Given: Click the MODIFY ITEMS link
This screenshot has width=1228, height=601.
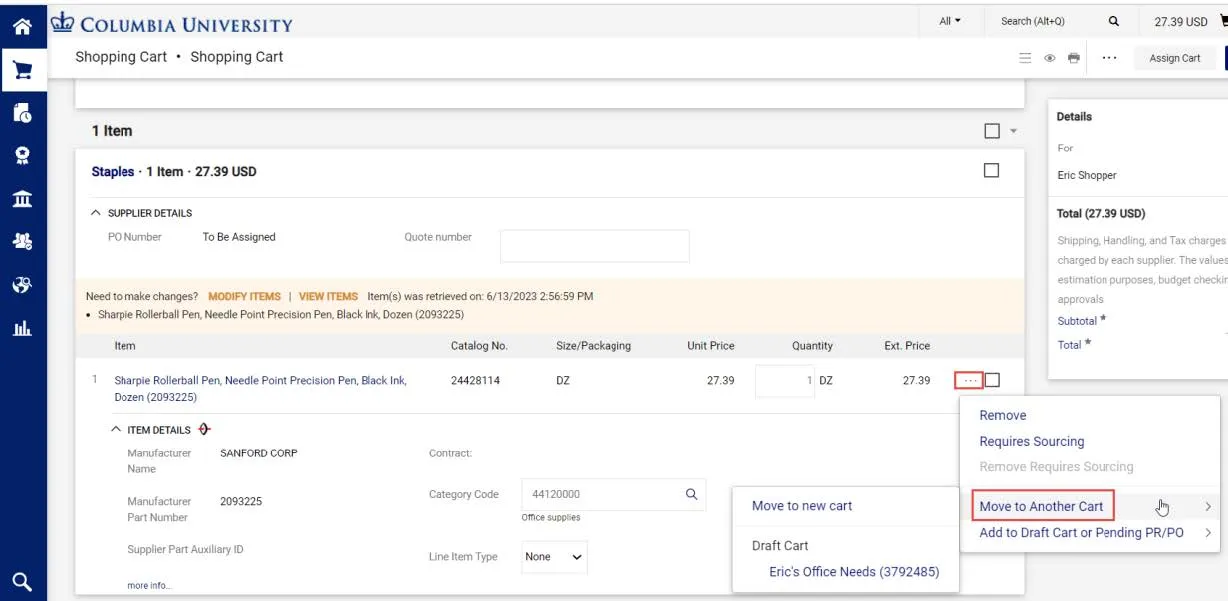Looking at the screenshot, I should click(244, 296).
